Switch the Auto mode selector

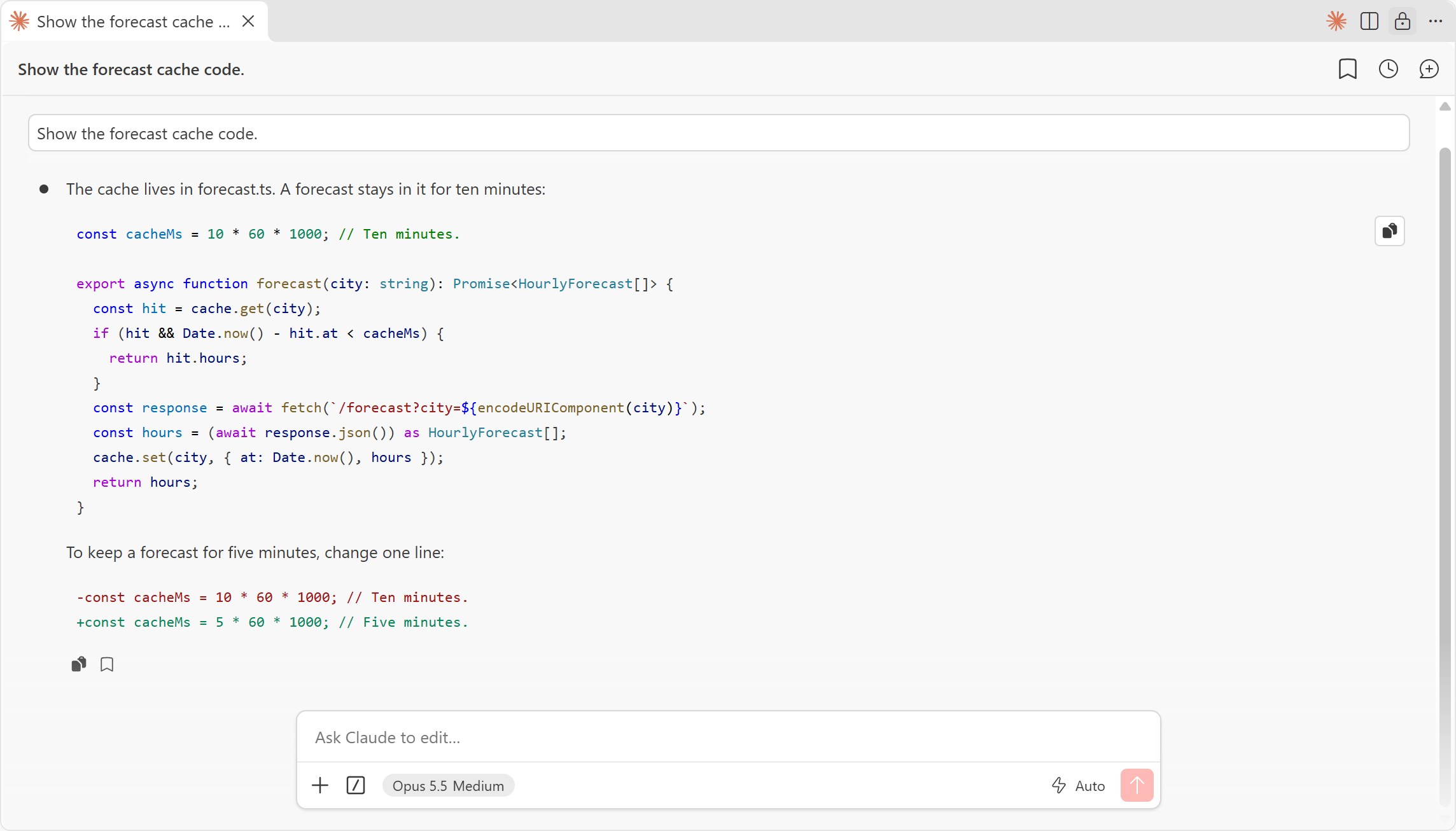pyautogui.click(x=1079, y=786)
